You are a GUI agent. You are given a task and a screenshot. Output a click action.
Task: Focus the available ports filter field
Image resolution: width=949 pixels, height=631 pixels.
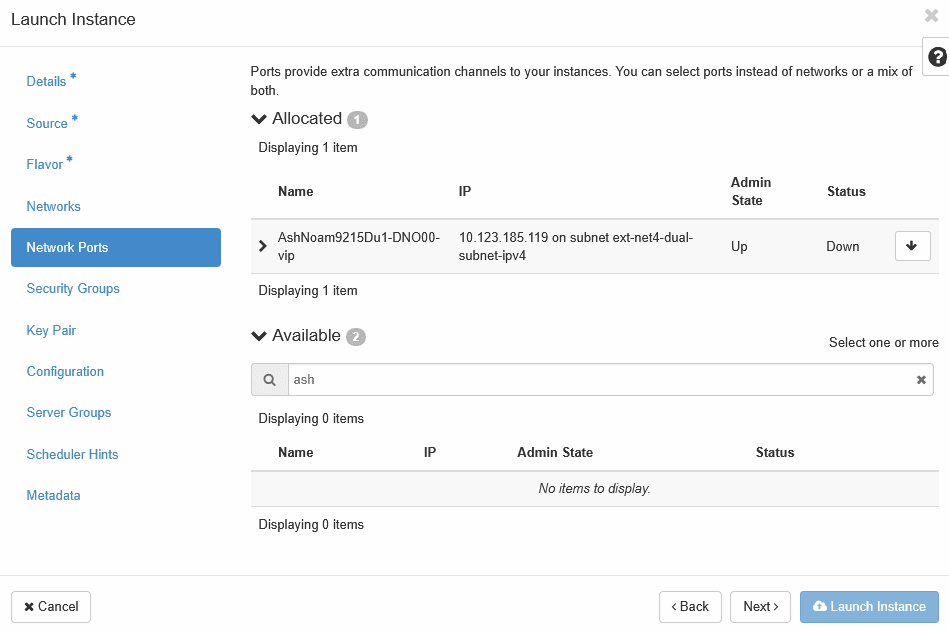click(602, 380)
